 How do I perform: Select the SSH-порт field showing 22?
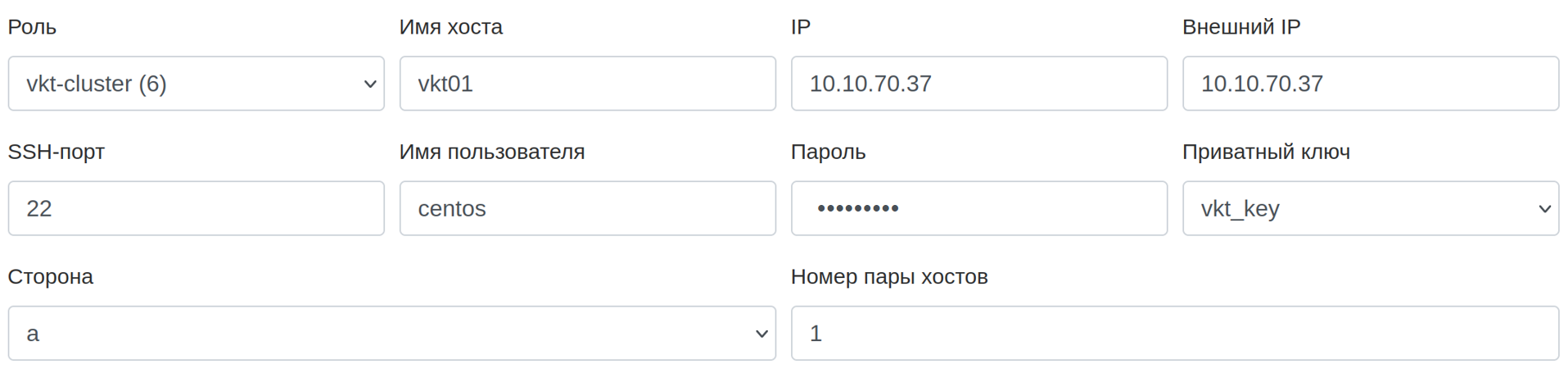[196, 208]
